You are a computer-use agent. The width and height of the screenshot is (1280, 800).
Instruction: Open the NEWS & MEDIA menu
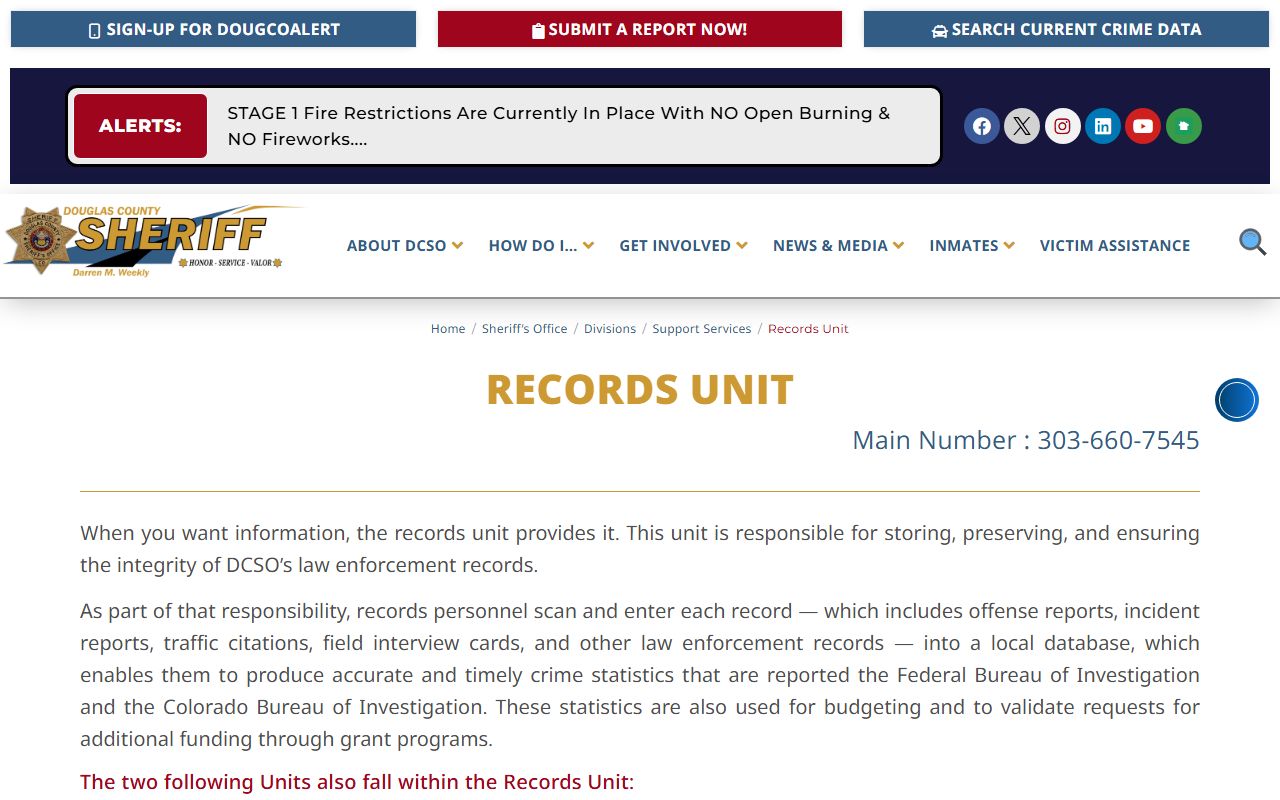pos(830,246)
